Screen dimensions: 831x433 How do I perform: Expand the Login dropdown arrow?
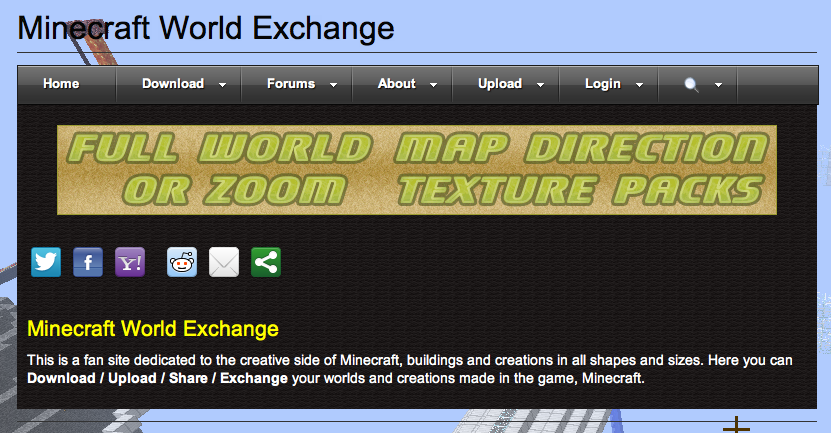[640, 85]
